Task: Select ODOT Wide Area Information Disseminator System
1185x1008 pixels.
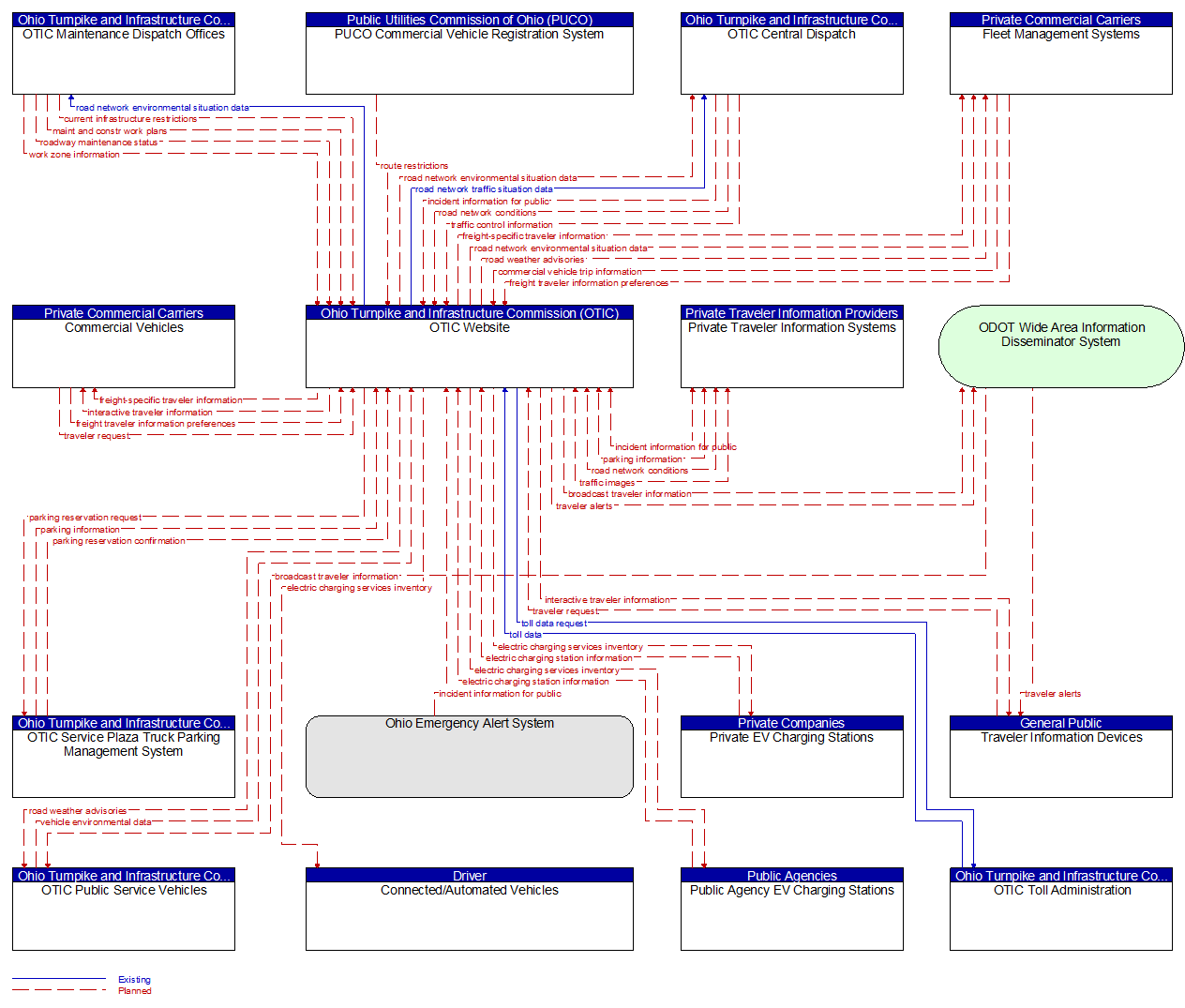Action: [1060, 345]
